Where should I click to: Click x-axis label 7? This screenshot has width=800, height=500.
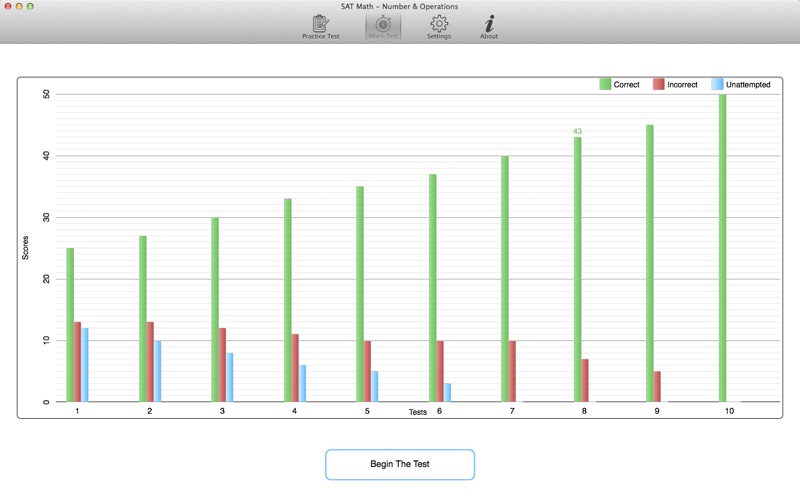click(512, 411)
